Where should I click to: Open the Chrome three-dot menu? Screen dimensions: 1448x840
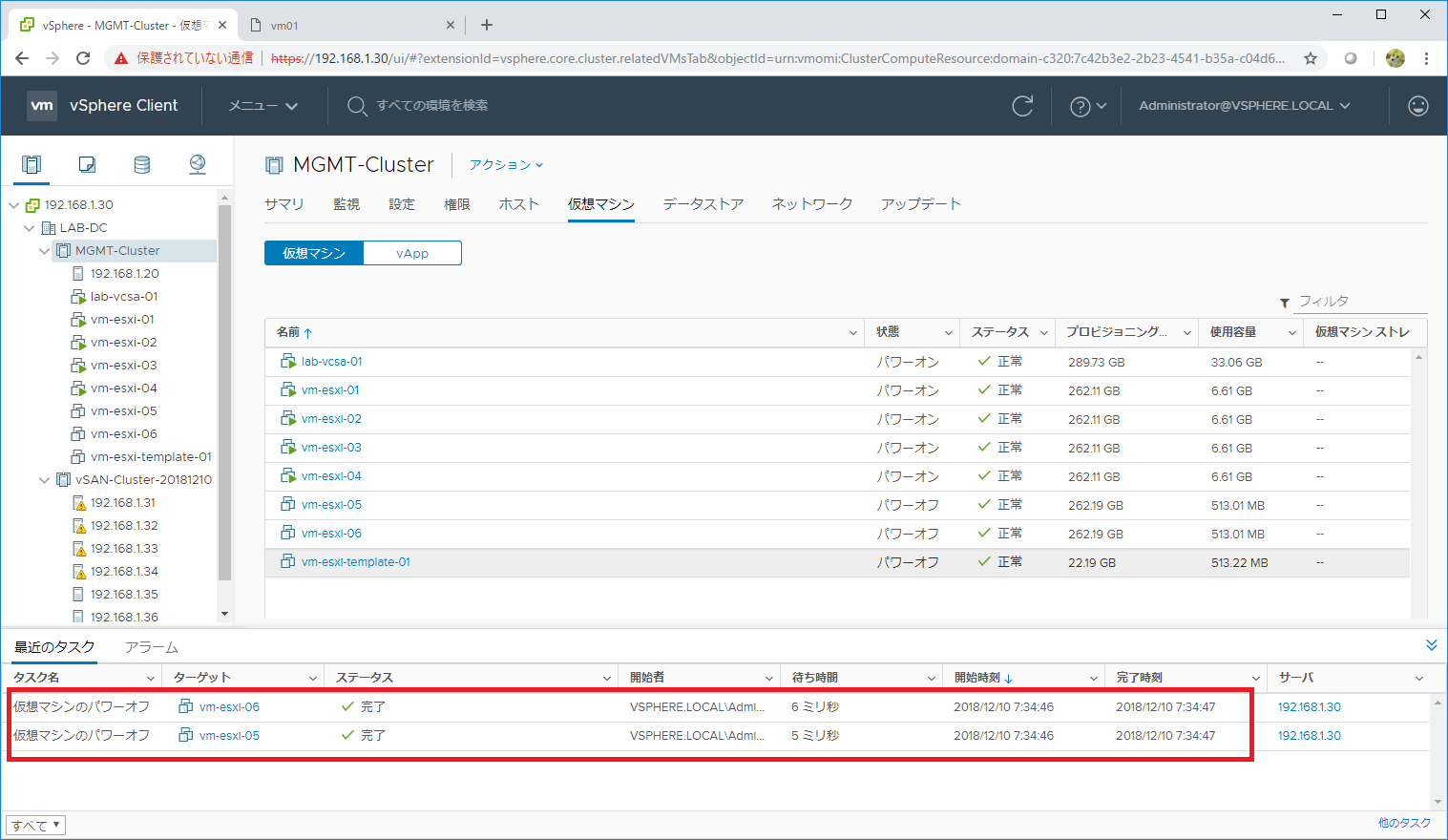tap(1426, 58)
